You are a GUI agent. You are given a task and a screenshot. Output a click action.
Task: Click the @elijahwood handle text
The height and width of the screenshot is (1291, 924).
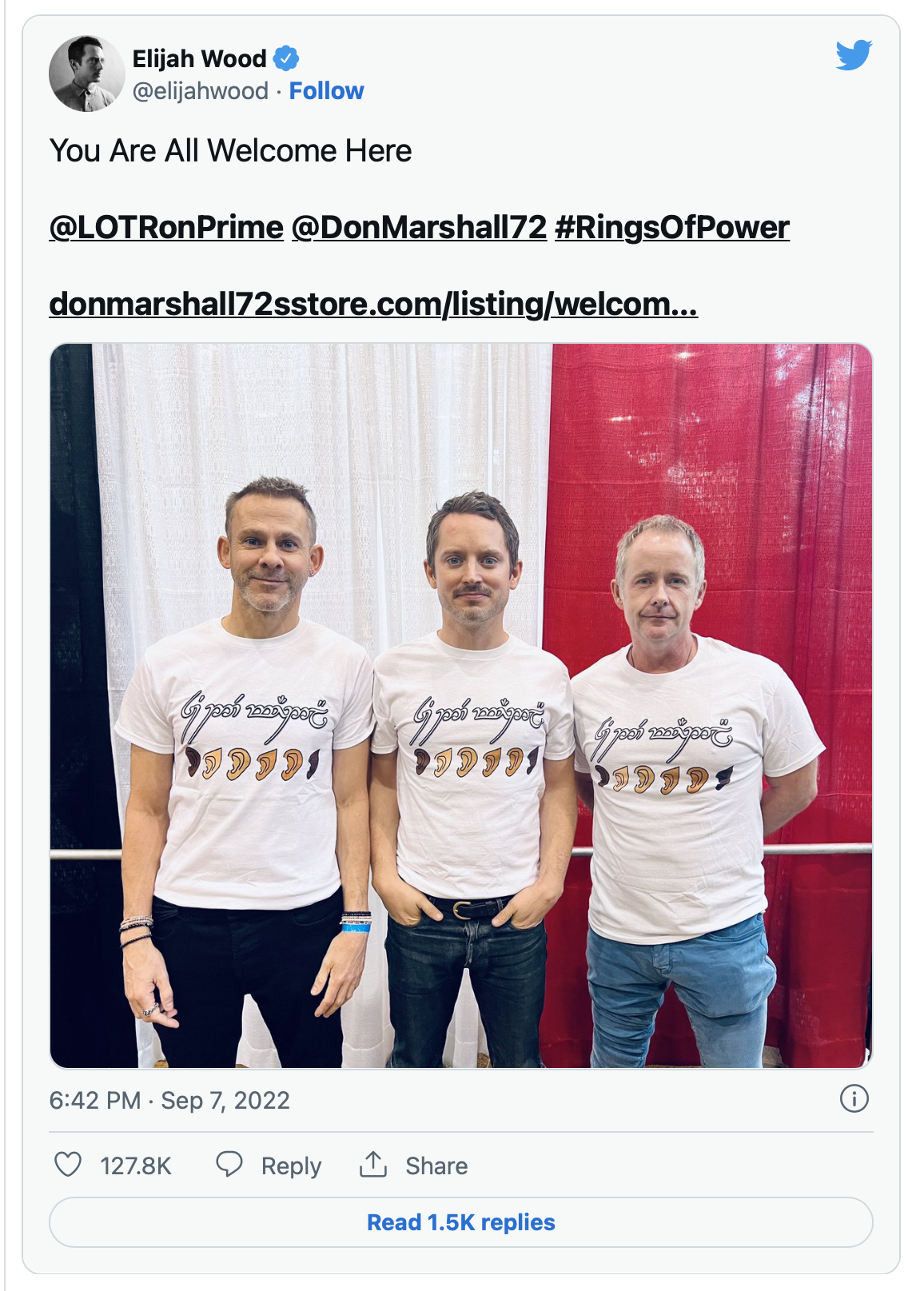[201, 91]
